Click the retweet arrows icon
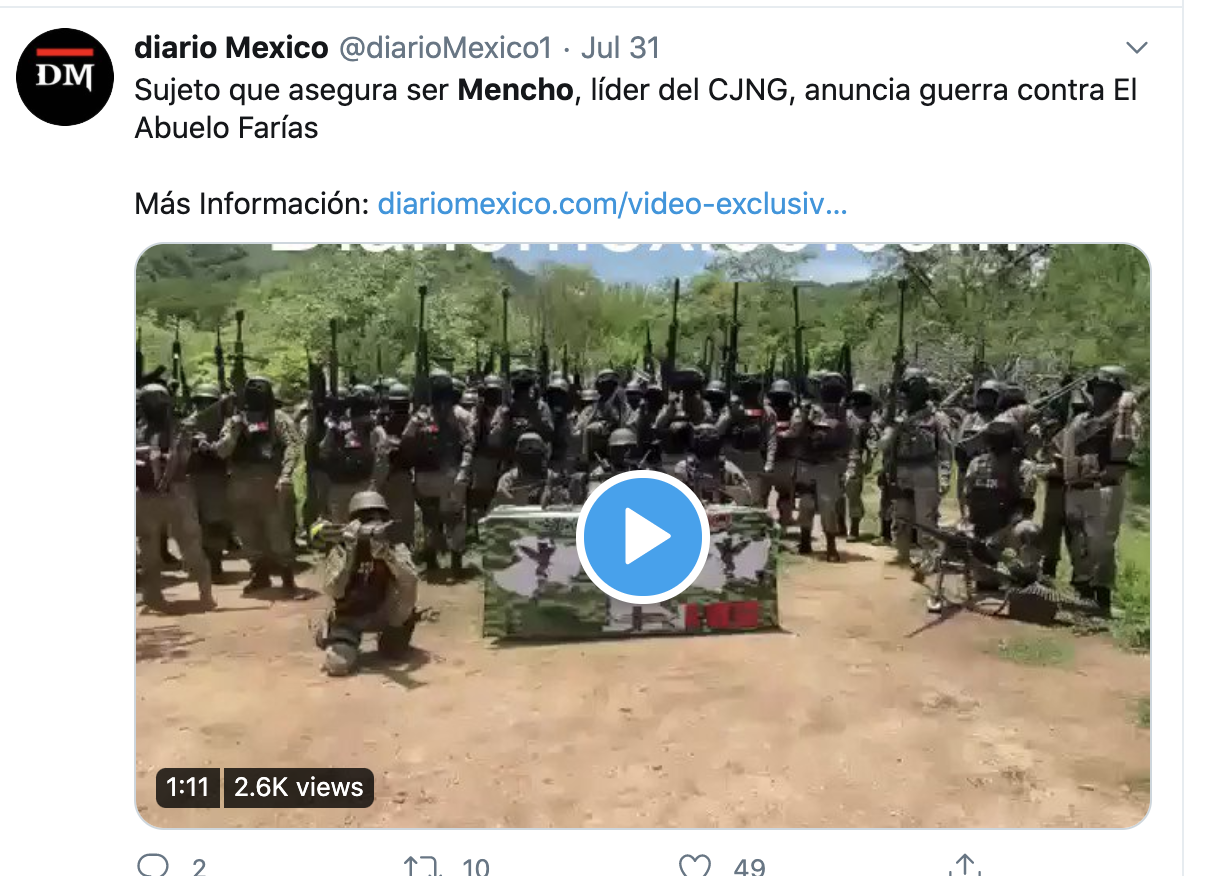Image resolution: width=1208 pixels, height=876 pixels. (421, 866)
